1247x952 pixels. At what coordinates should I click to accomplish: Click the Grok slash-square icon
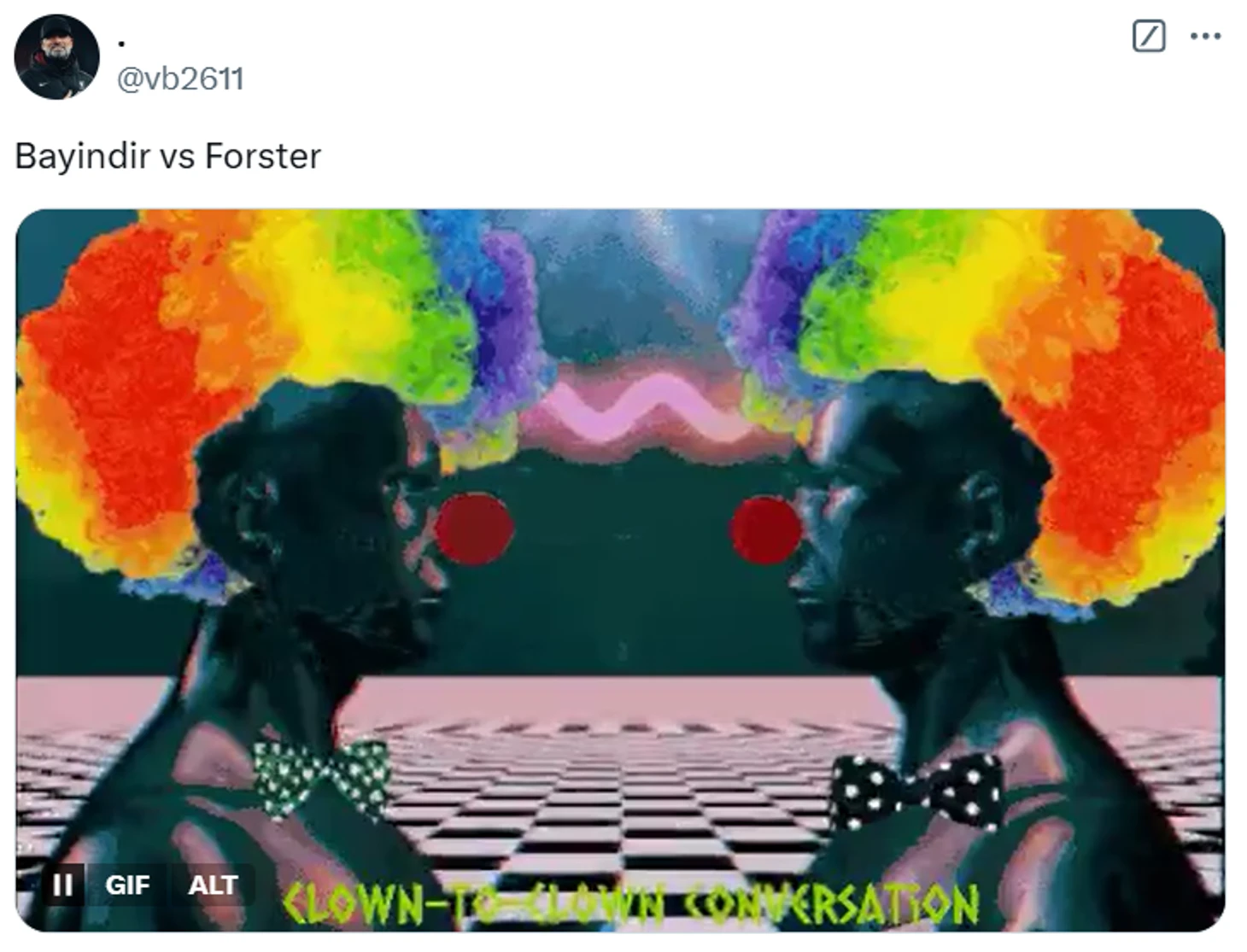click(1148, 37)
